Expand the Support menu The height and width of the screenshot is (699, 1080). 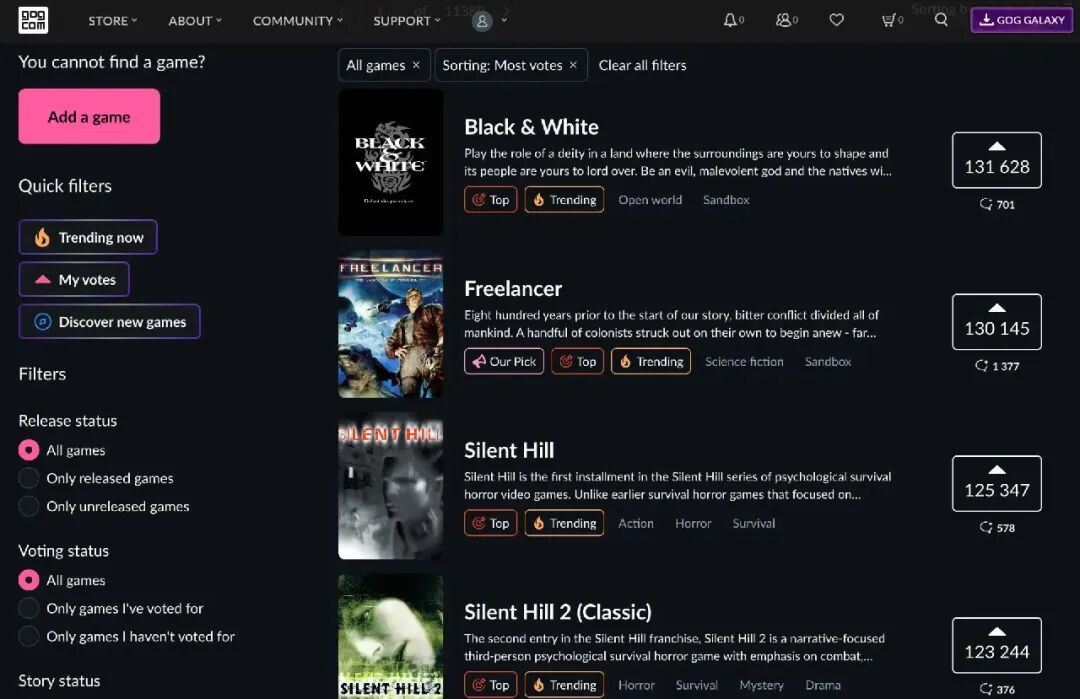(x=406, y=21)
